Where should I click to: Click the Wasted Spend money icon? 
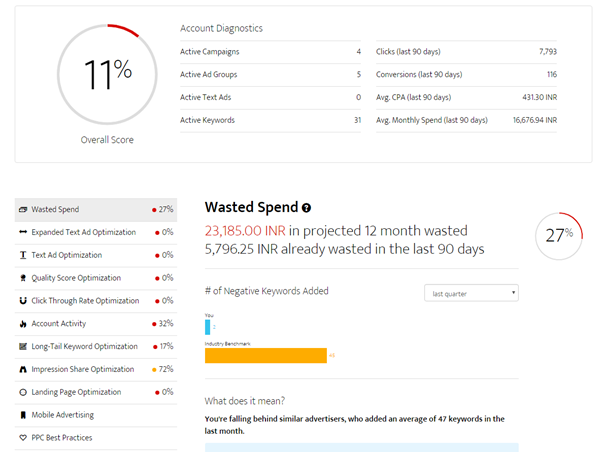pyautogui.click(x=23, y=210)
